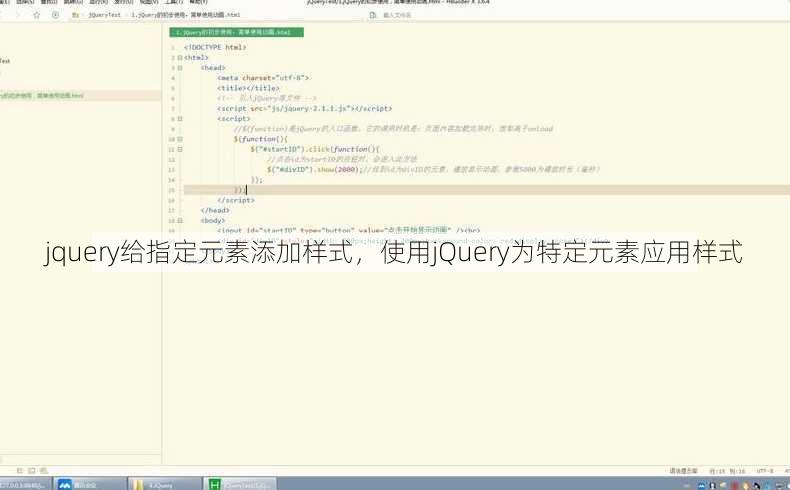Open the green HBuilder X taskbar button
790x490 pixels.
240,484
